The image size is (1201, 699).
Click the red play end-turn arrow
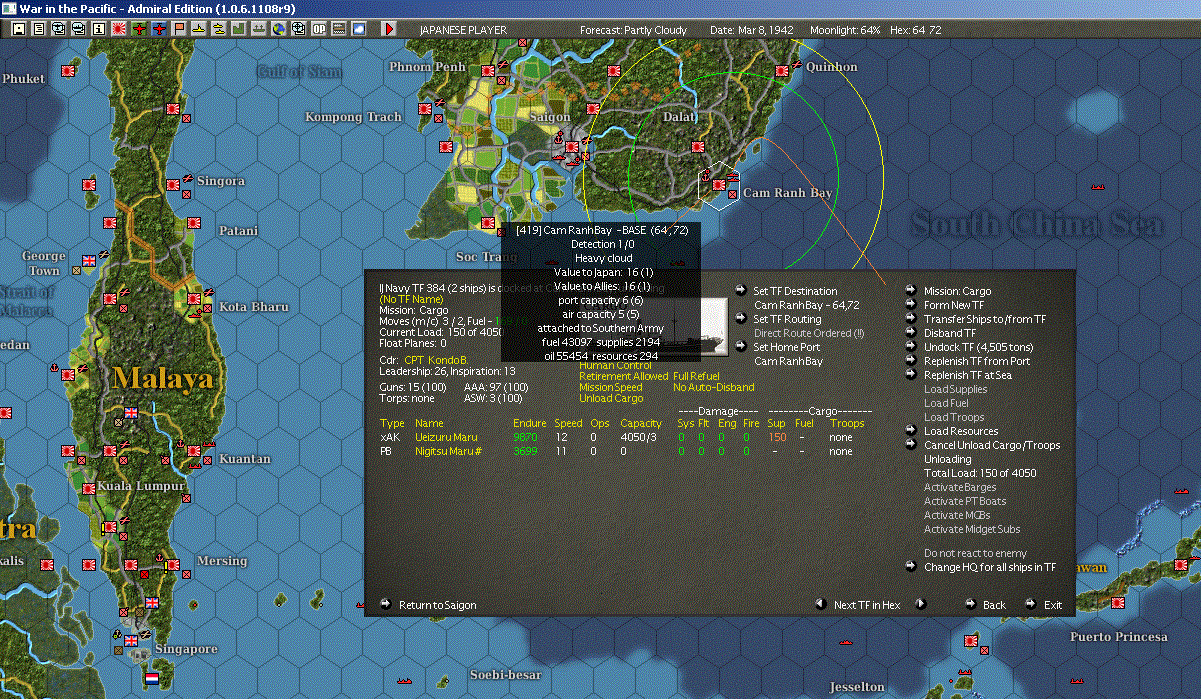point(389,29)
